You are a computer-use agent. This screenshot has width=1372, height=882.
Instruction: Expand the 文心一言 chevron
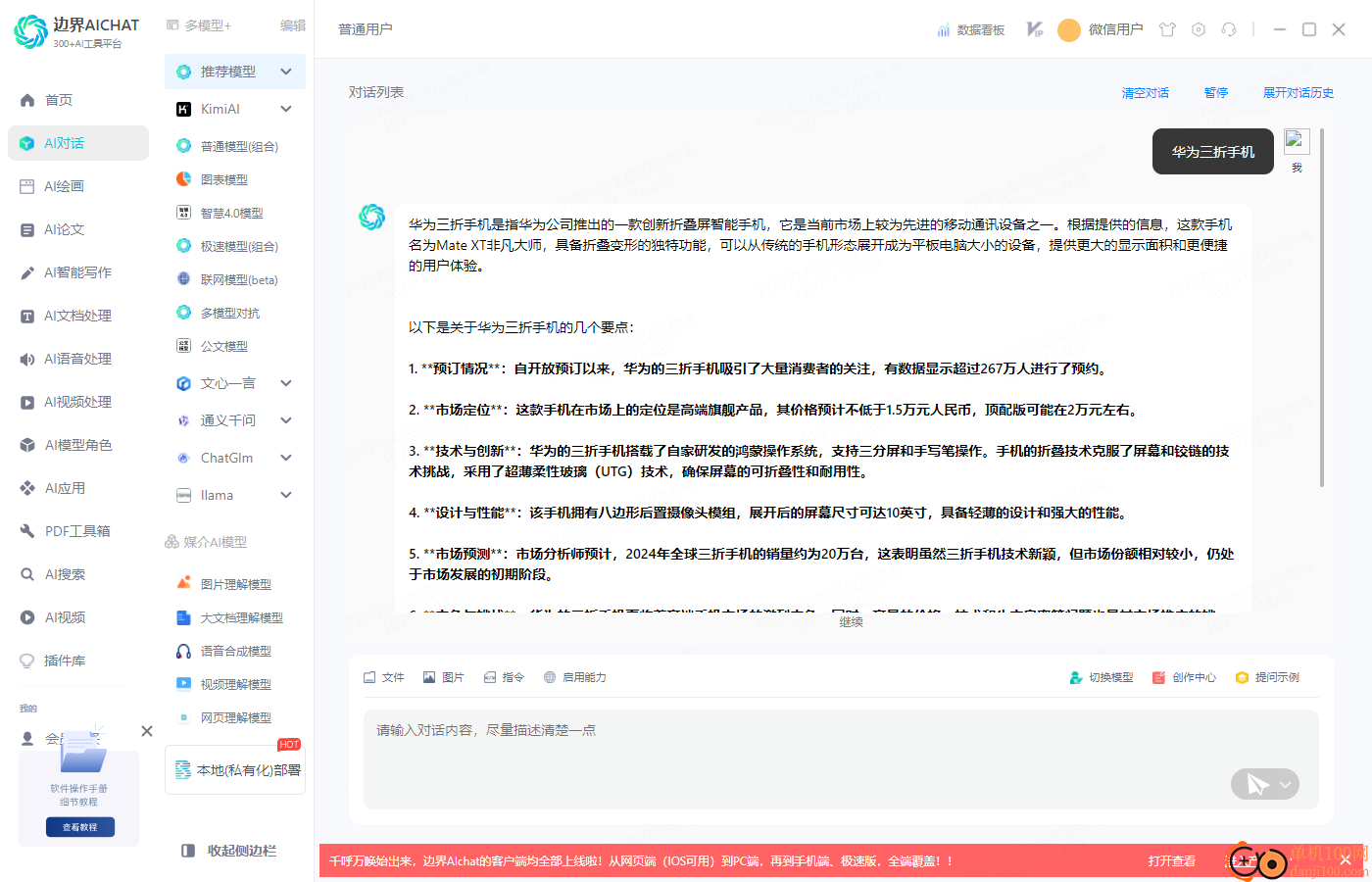click(x=286, y=383)
